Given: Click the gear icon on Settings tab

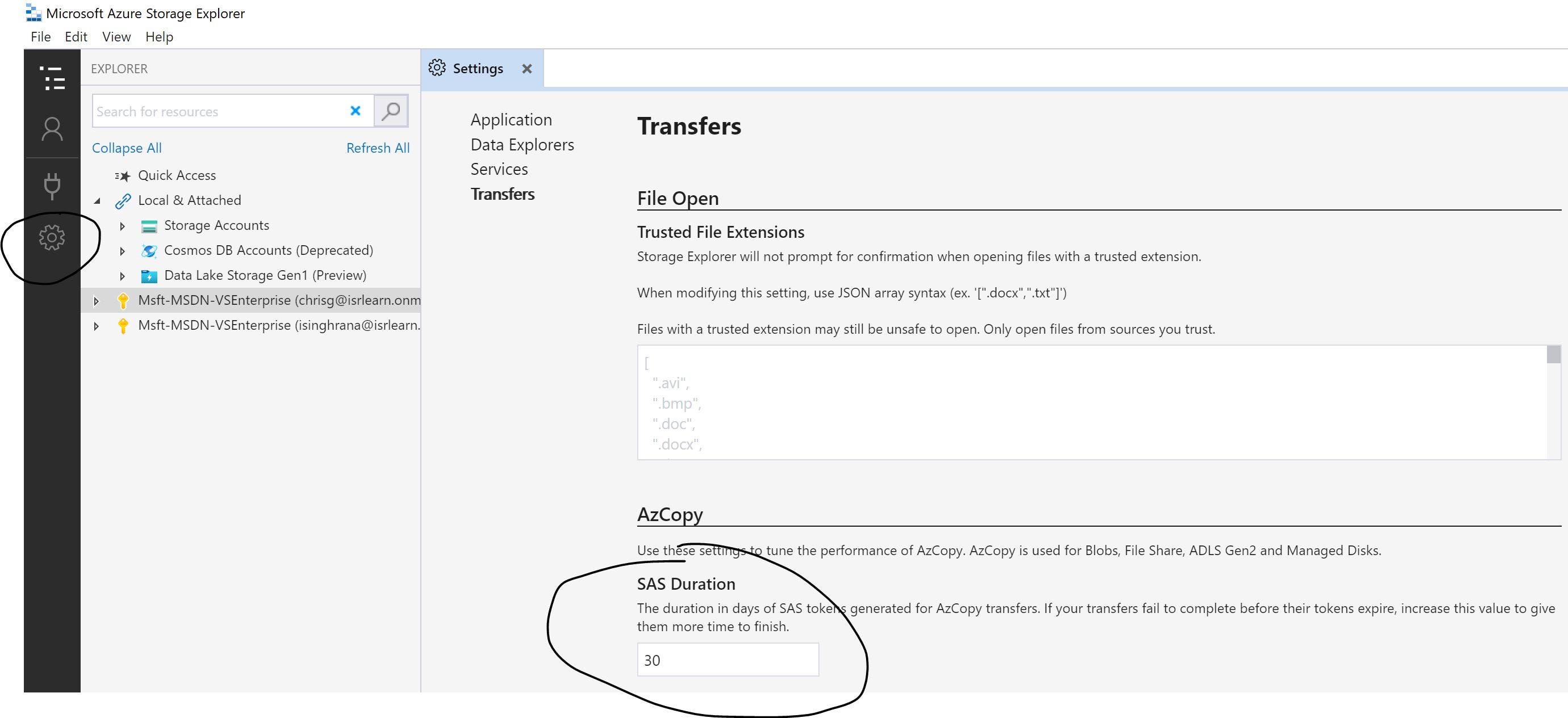Looking at the screenshot, I should click(x=437, y=68).
